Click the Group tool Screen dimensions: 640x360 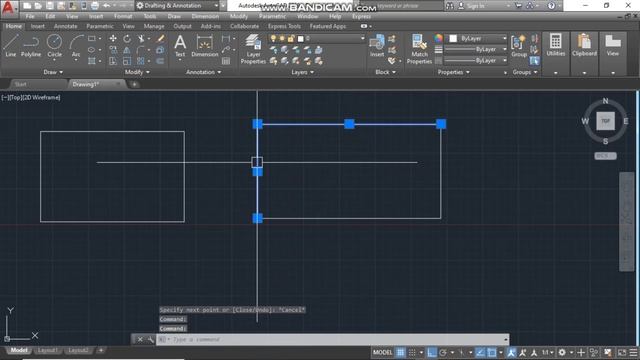click(519, 46)
